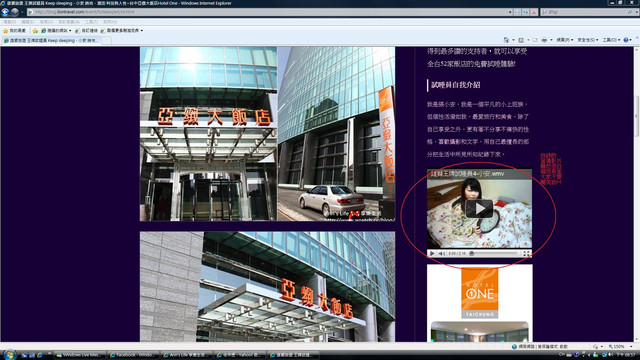Open the second menu bar item (Edit)
Screen dimensions: 640x360
(28, 22)
